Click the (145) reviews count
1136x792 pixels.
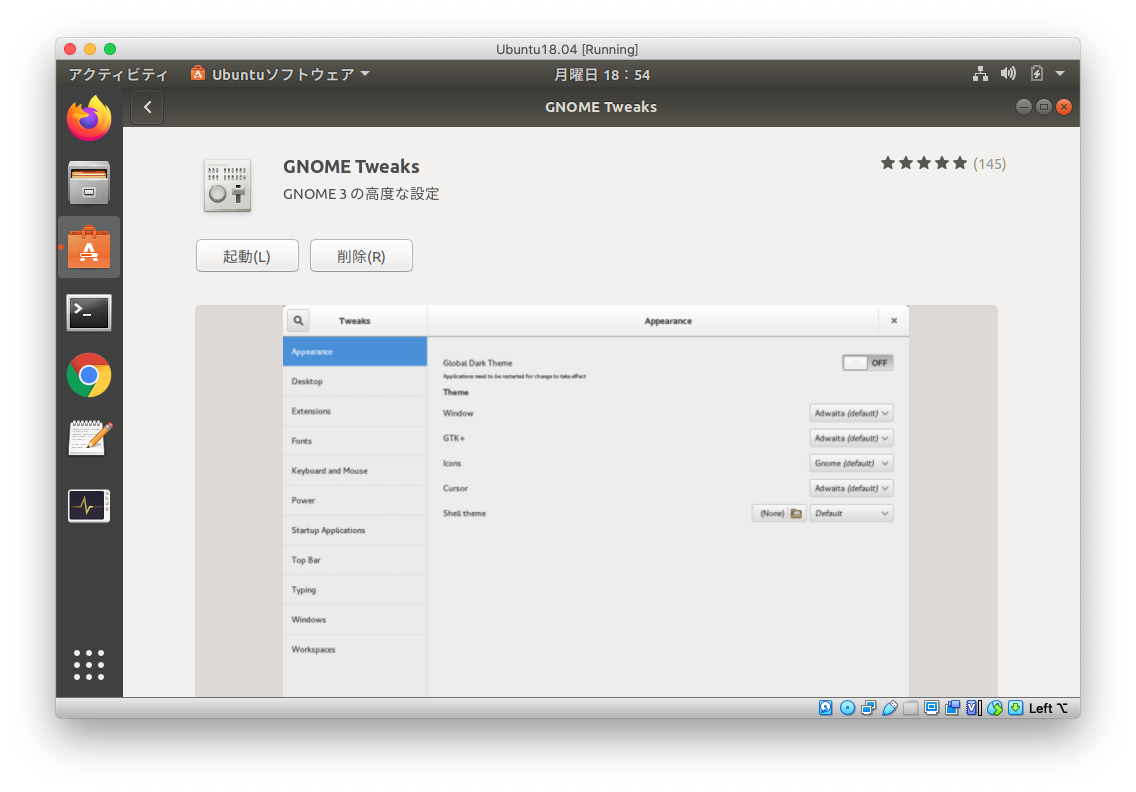[990, 164]
